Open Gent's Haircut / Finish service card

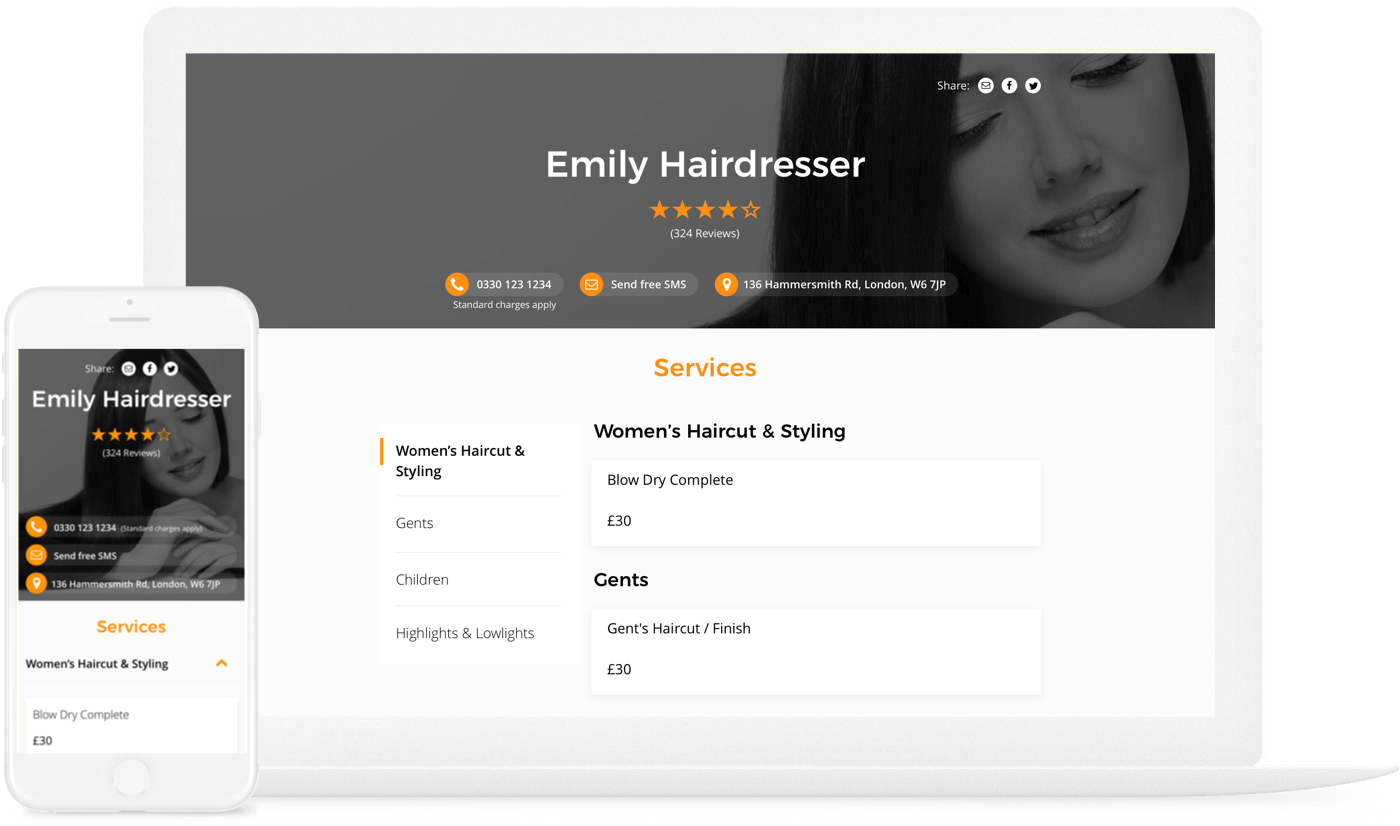(x=816, y=652)
